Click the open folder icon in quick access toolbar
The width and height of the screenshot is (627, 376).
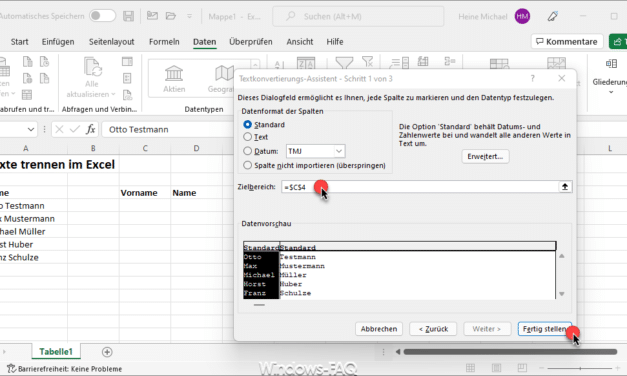171,16
